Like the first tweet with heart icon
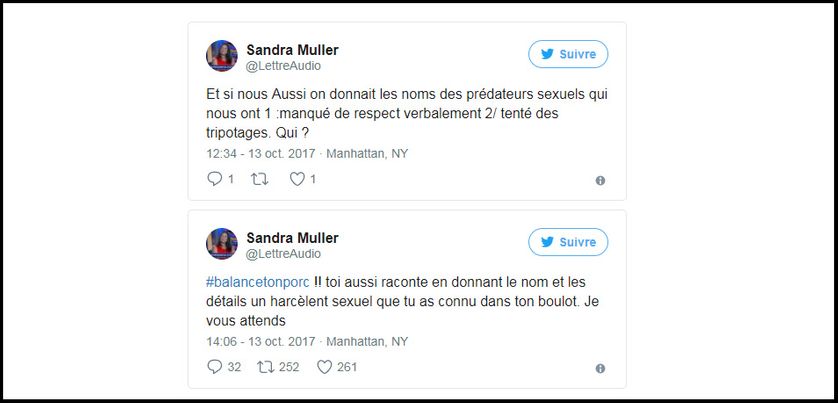This screenshot has height=403, width=838. 297,179
